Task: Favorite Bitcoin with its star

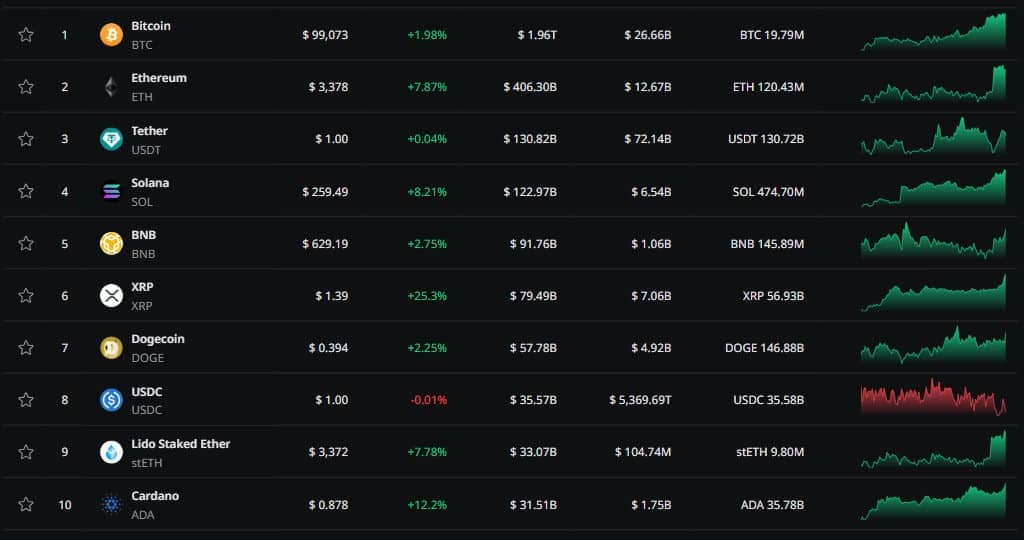Action: click(25, 35)
